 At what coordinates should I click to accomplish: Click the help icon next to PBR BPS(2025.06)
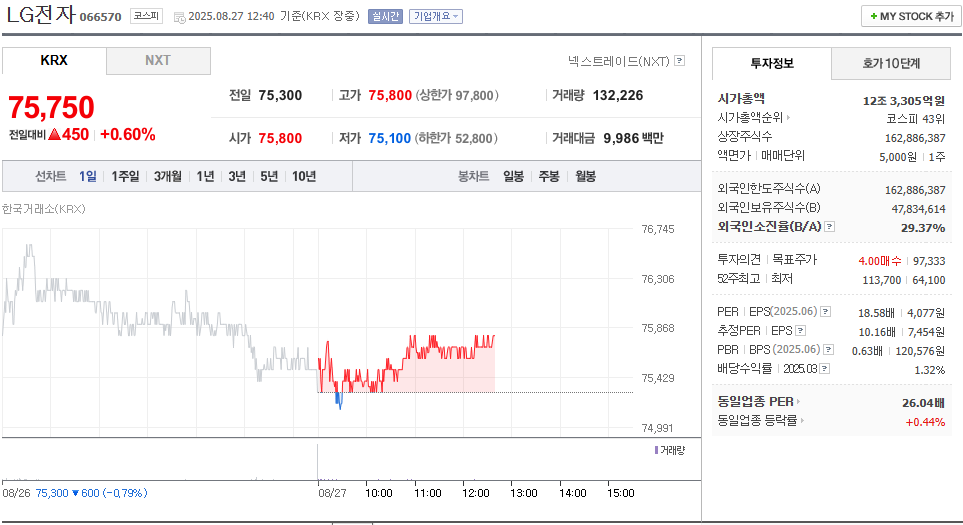pos(828,349)
